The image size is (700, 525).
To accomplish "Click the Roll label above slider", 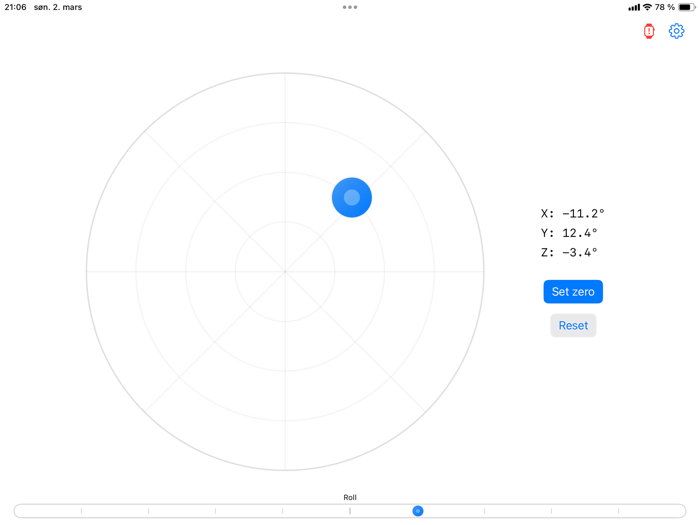I will (350, 497).
